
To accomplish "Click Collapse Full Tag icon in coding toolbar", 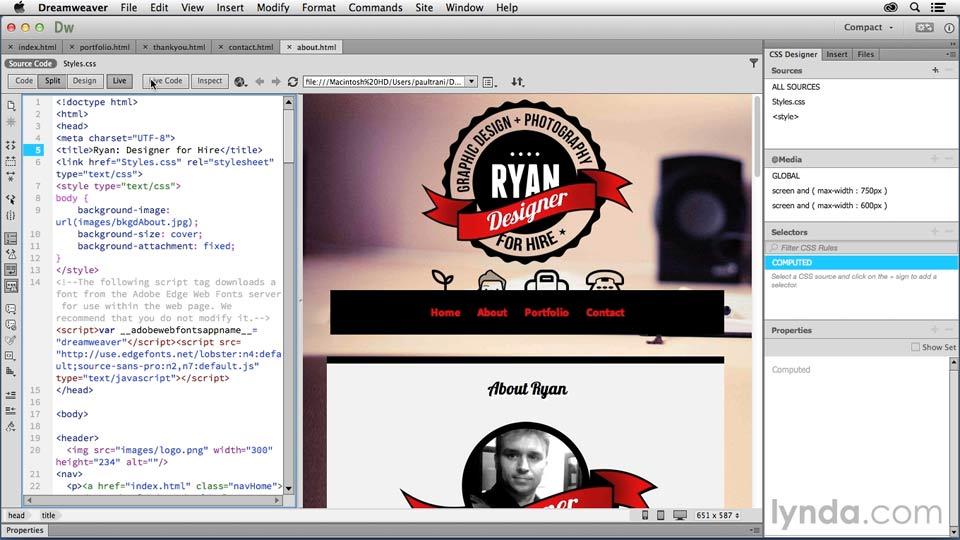I will pos(11,145).
